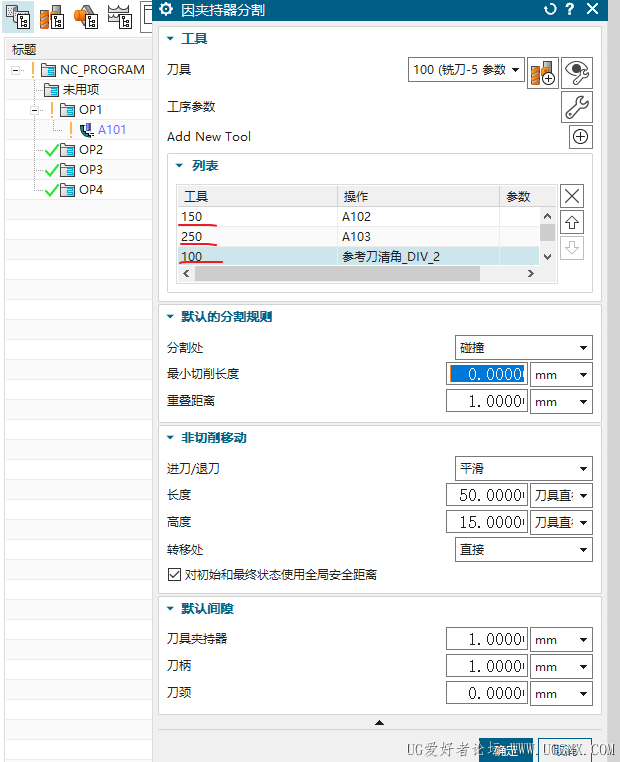This screenshot has width=620, height=762.
Task: Collapse the 默认间隙 section
Action: 170,608
